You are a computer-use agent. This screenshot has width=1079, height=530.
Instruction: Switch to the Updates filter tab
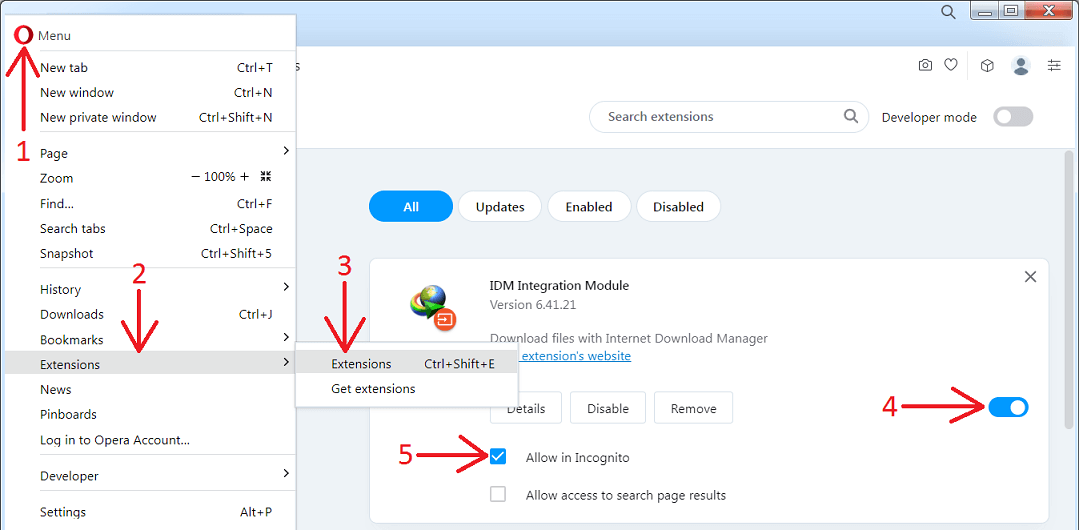coord(500,207)
